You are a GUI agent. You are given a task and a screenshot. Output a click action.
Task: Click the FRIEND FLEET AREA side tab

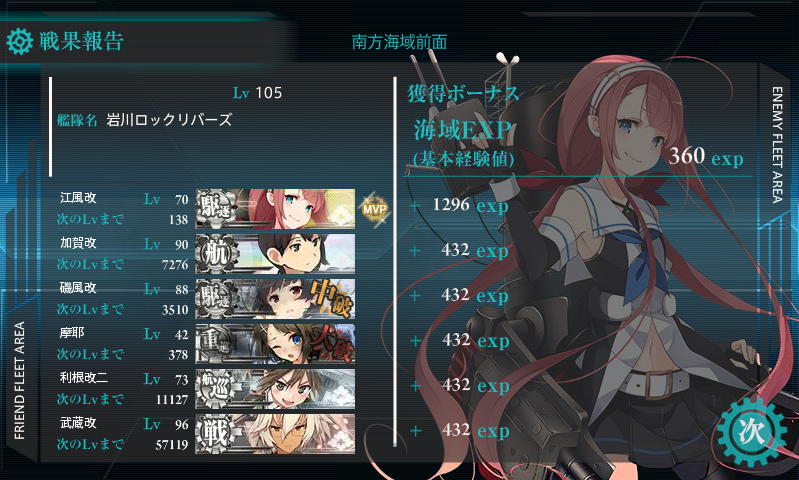(19, 380)
